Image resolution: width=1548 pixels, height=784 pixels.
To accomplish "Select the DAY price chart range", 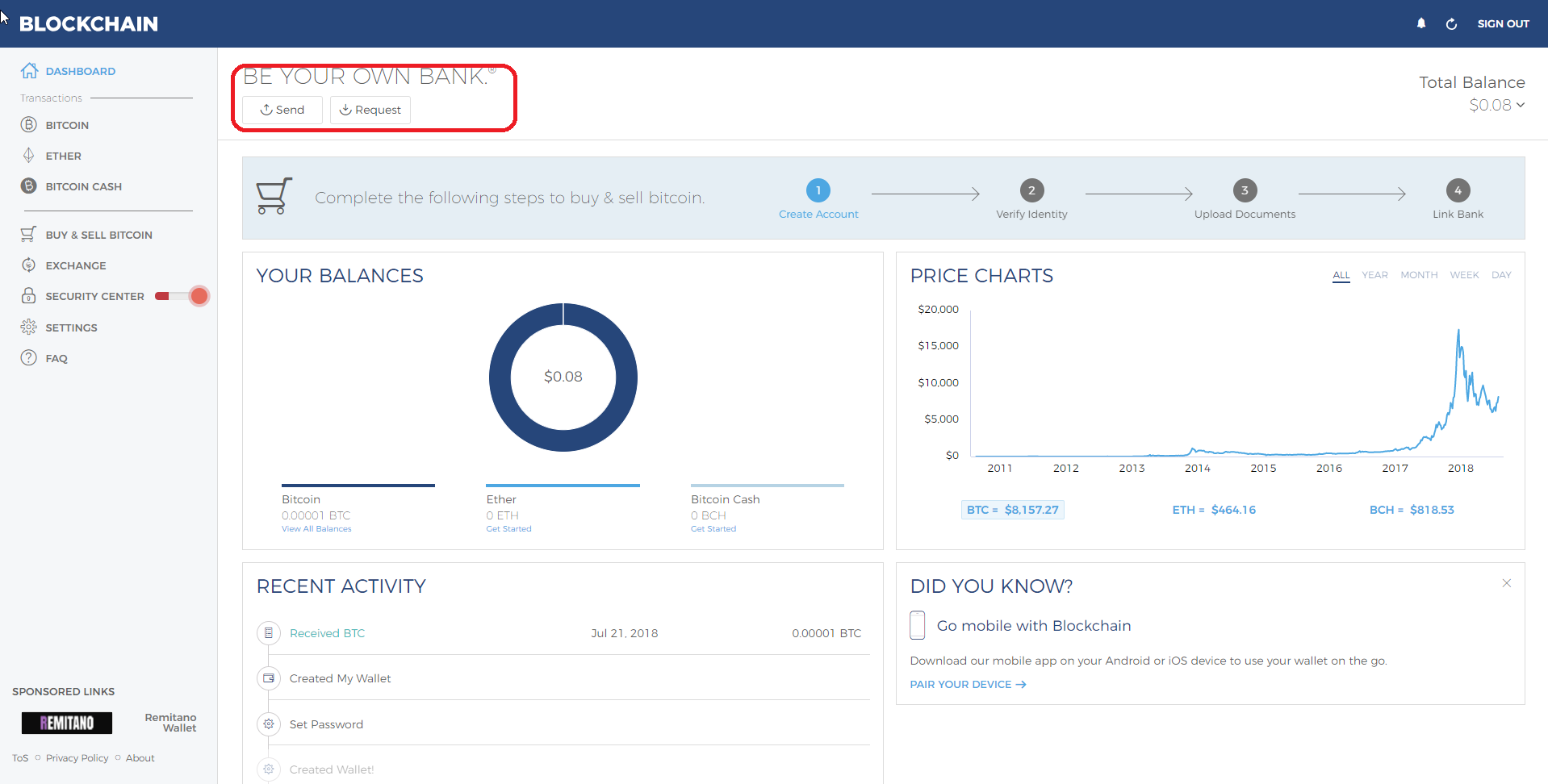I will (x=1501, y=275).
